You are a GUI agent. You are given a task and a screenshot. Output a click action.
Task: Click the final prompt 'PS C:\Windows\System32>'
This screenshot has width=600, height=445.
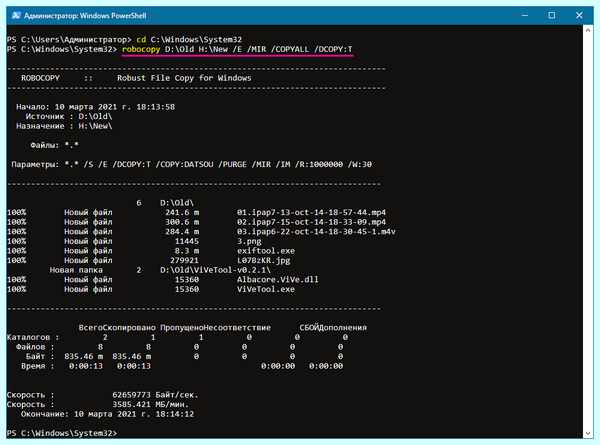coord(62,433)
